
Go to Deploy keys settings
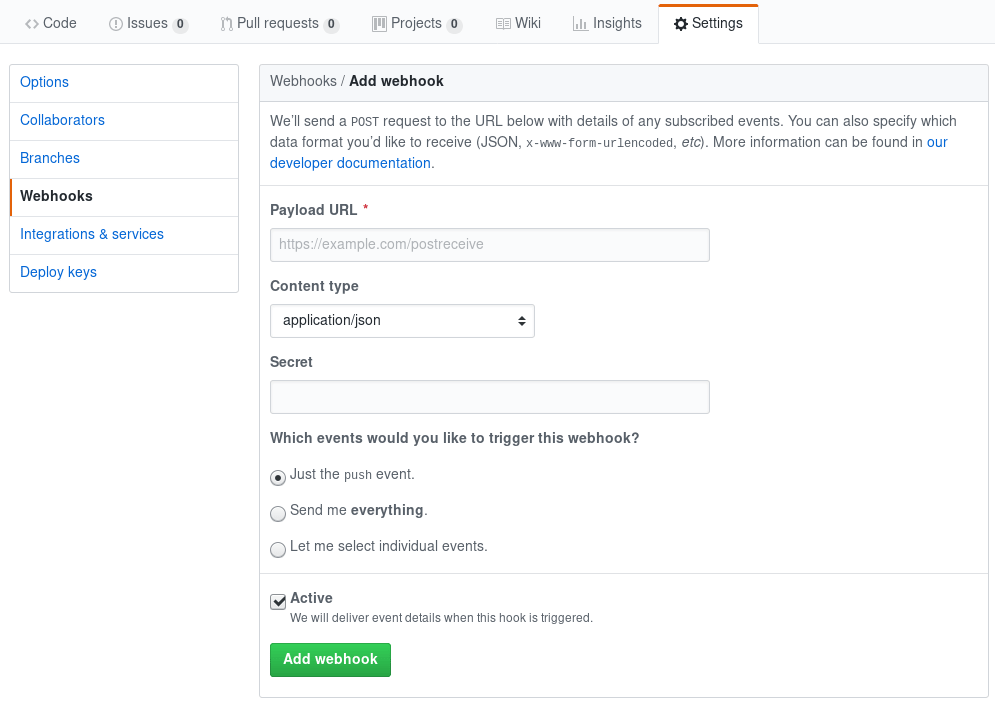point(58,272)
